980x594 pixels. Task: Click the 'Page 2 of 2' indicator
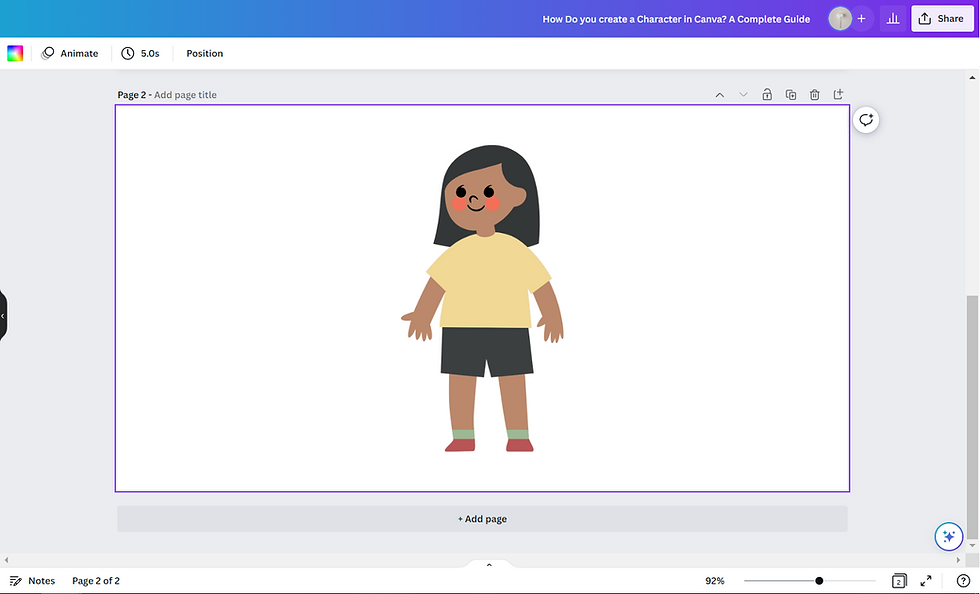click(x=96, y=581)
